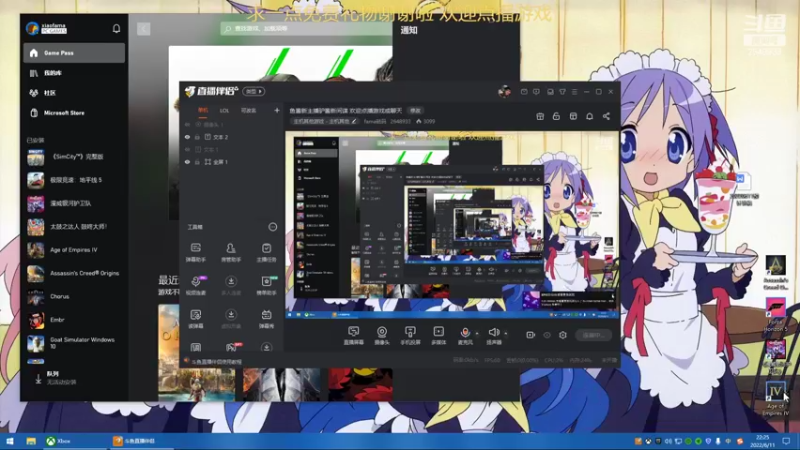Select the third scene tab right of LOL

coord(248,110)
